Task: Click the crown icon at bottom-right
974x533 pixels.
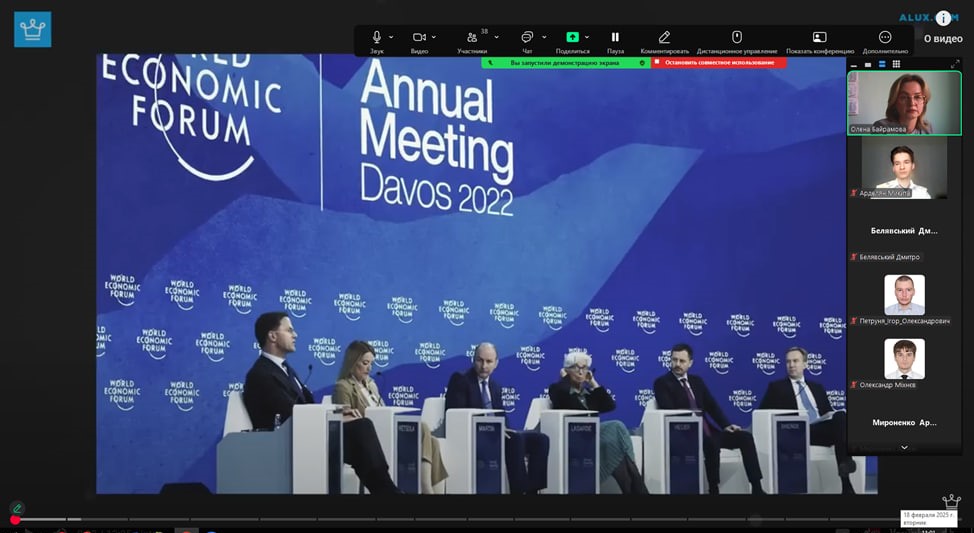Action: pos(951,501)
